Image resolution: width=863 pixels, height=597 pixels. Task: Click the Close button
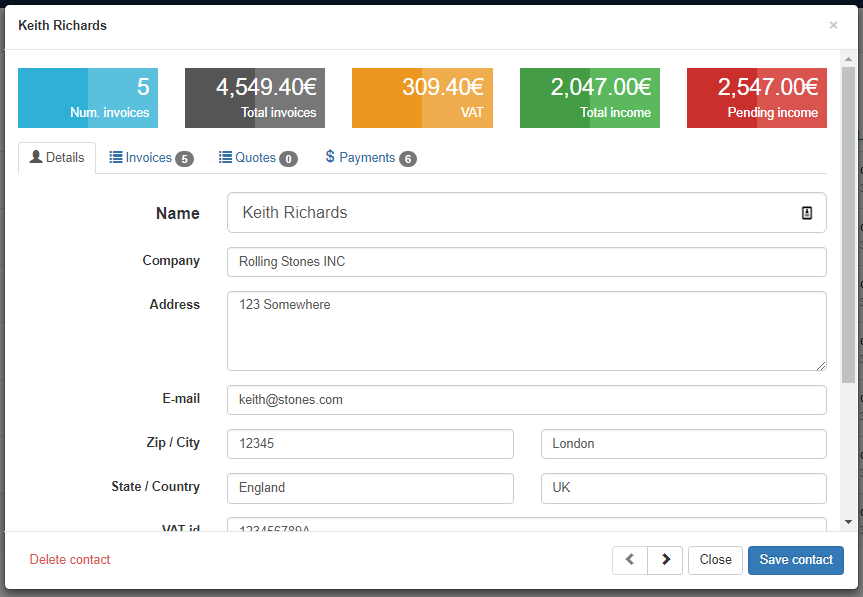coord(715,560)
